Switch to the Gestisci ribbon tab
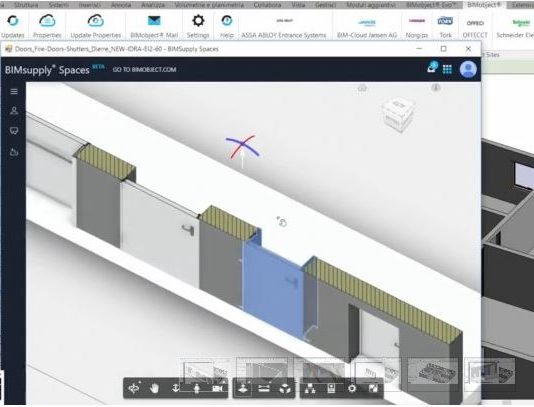Viewport: 534px width, 407px height. click(x=325, y=5)
